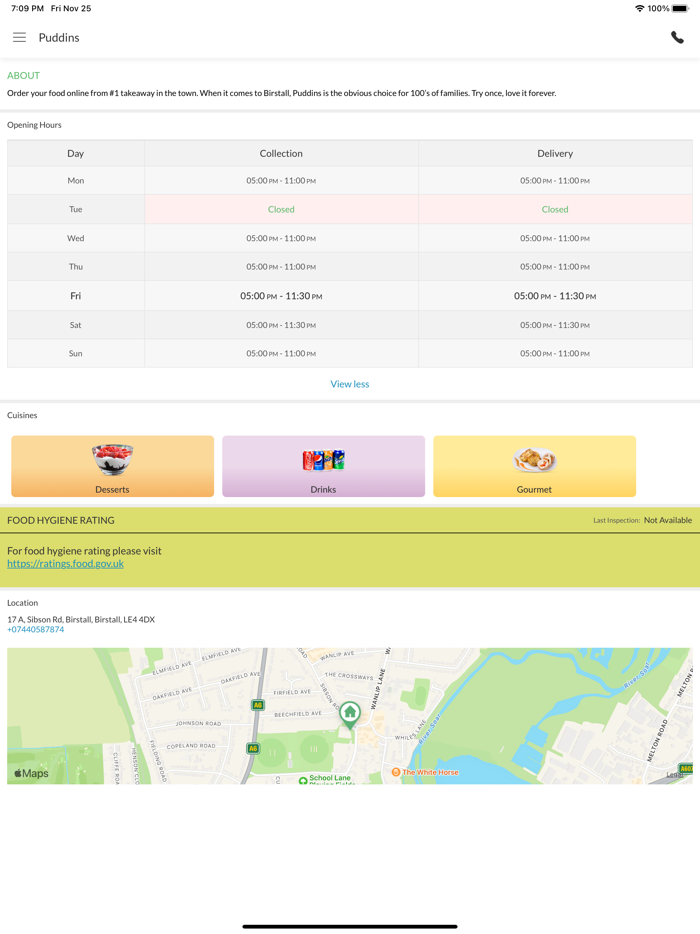The width and height of the screenshot is (700, 934).
Task: Click the Wed Delivery hours cell
Action: click(555, 238)
